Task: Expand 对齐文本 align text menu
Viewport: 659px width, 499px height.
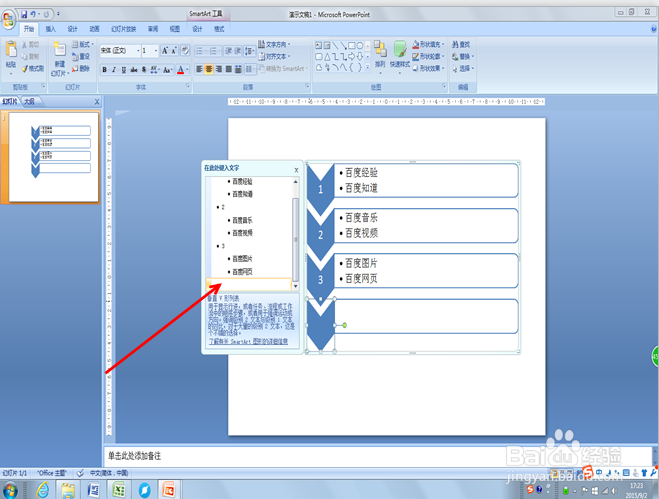Action: coord(274,56)
